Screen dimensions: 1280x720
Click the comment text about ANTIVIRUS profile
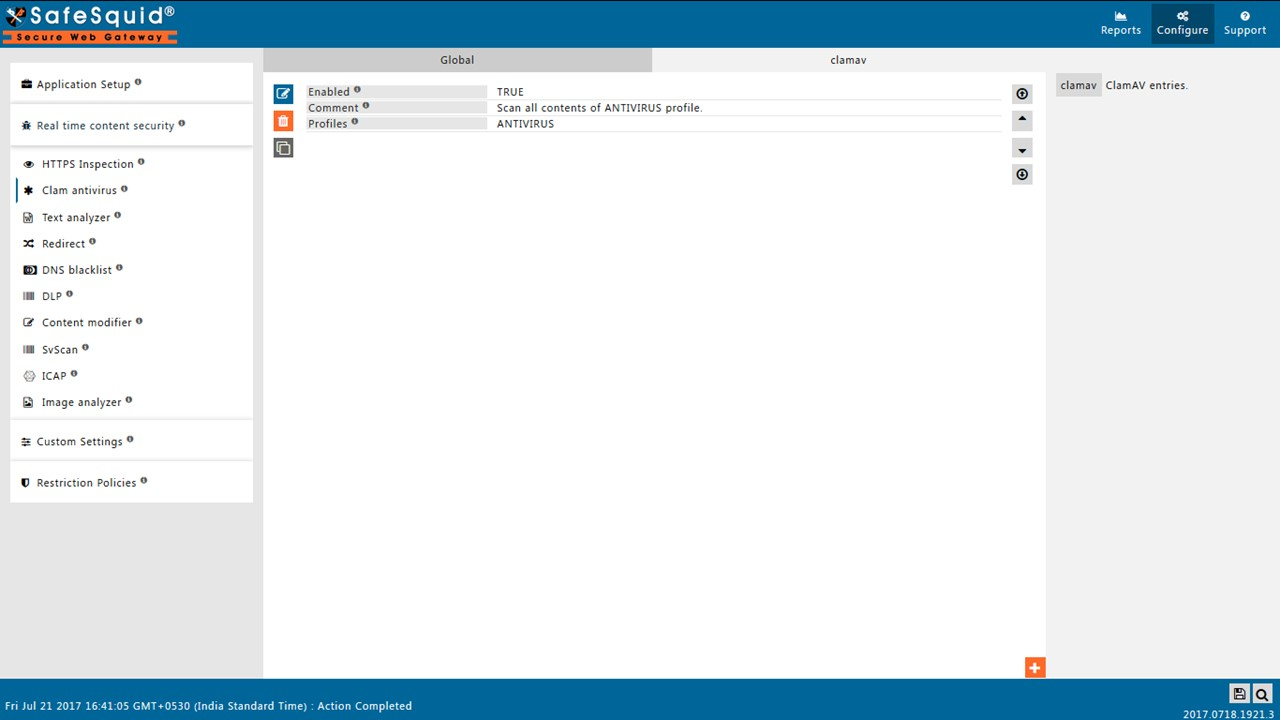click(600, 108)
